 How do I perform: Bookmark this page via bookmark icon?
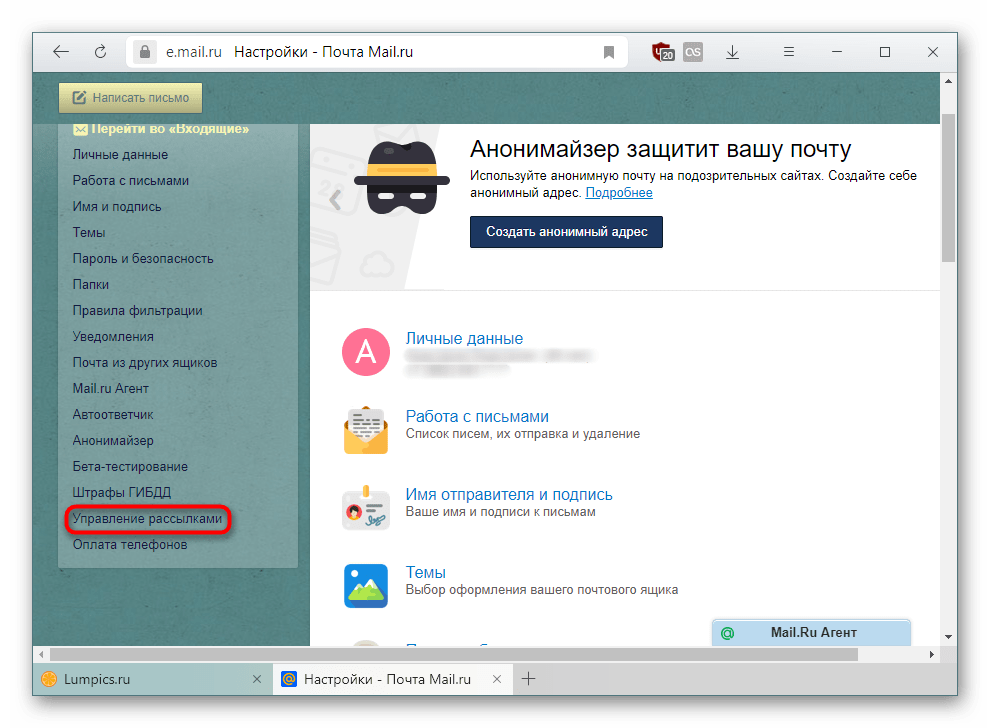tap(609, 52)
